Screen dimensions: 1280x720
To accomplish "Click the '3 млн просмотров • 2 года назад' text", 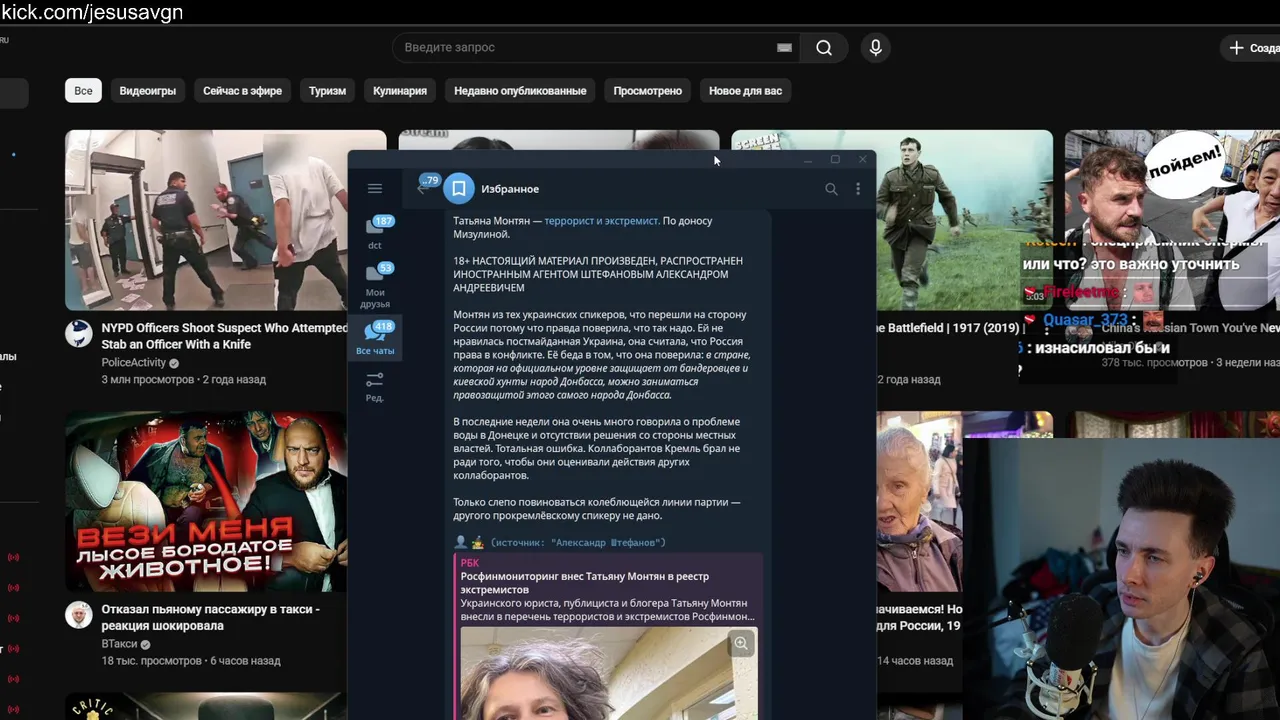I will tap(184, 380).
